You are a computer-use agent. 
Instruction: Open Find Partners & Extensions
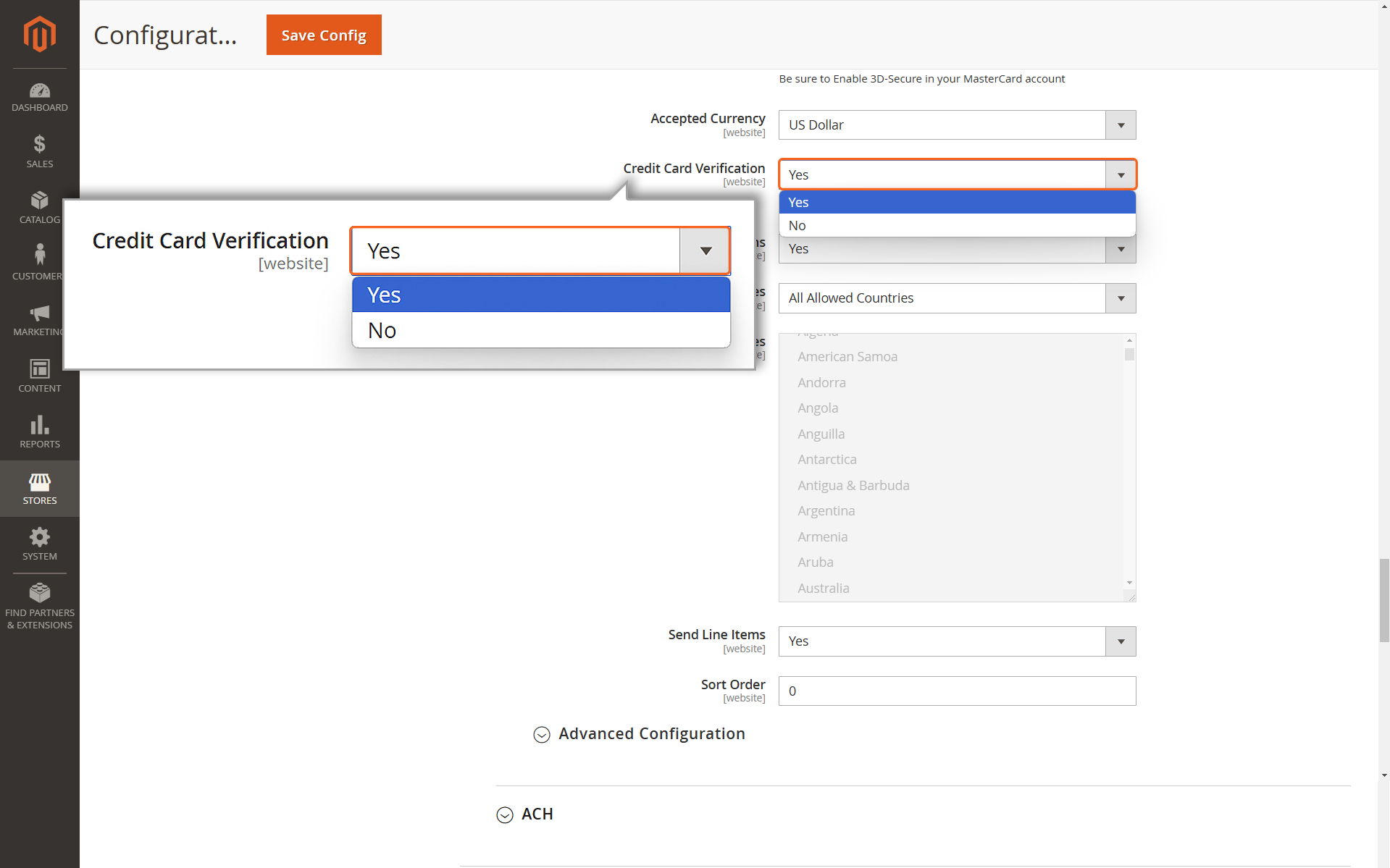tap(39, 607)
